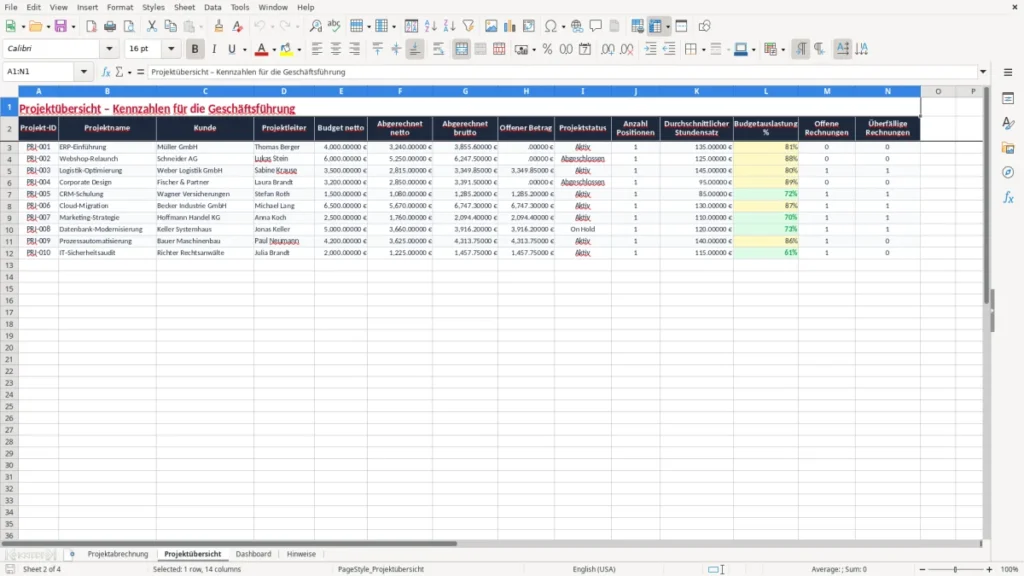This screenshot has width=1024, height=576.
Task: Click the Print icon
Action: coord(110,26)
